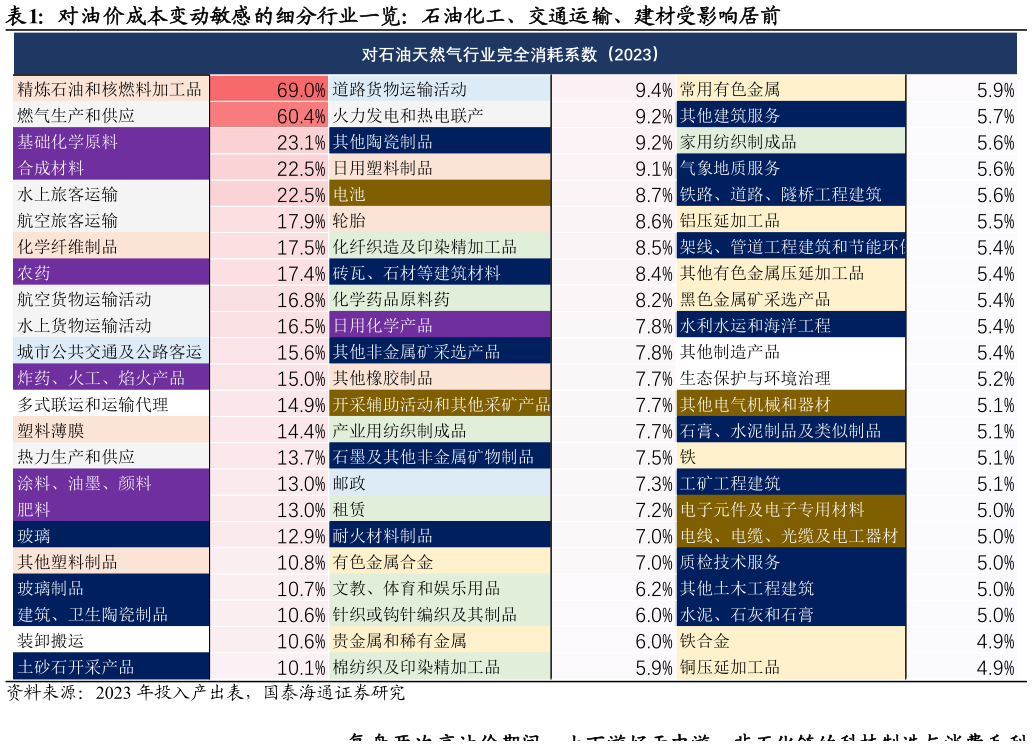The image size is (1032, 746).
Task: Select the cell 肥料
Action: click(111, 510)
